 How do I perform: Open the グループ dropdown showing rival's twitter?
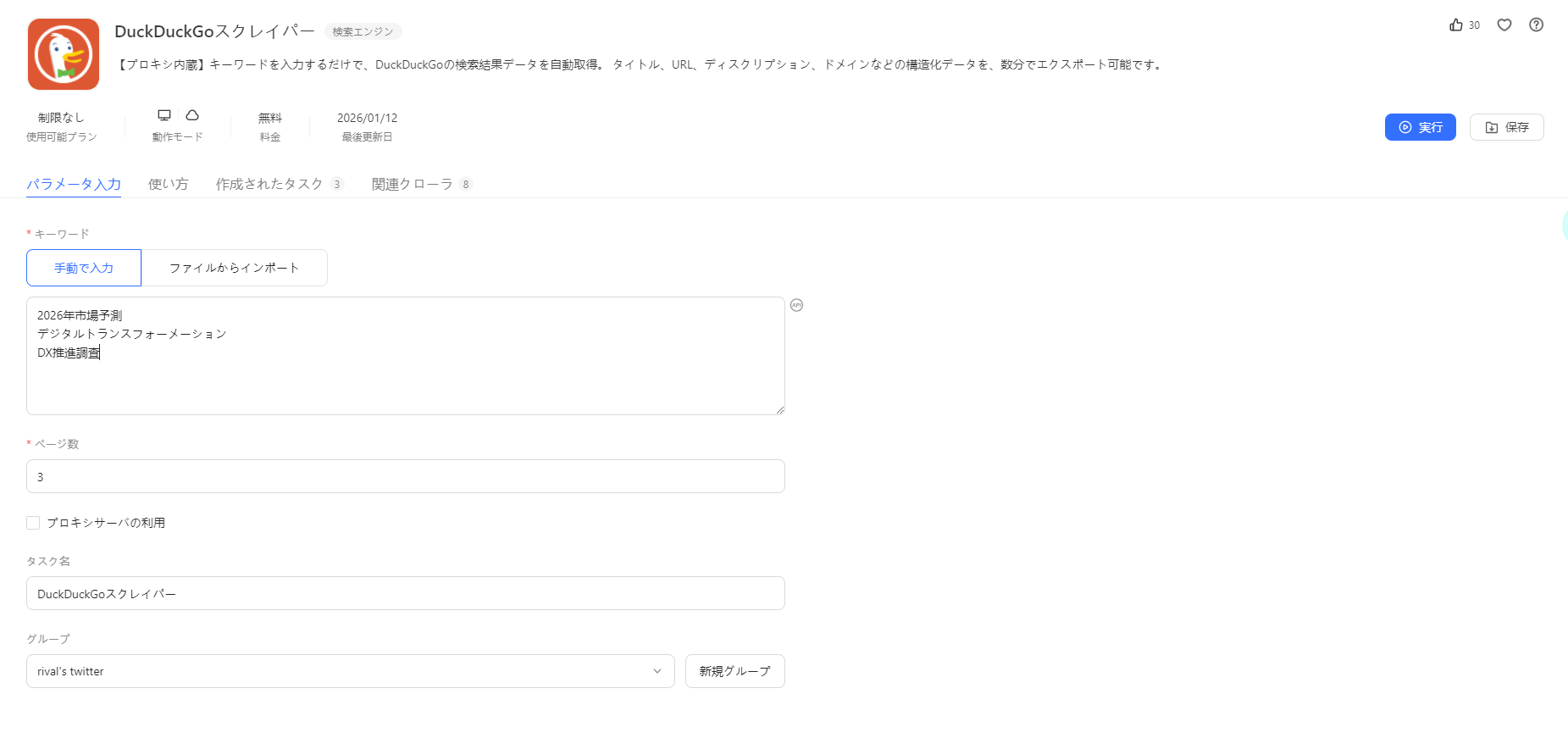coord(351,671)
